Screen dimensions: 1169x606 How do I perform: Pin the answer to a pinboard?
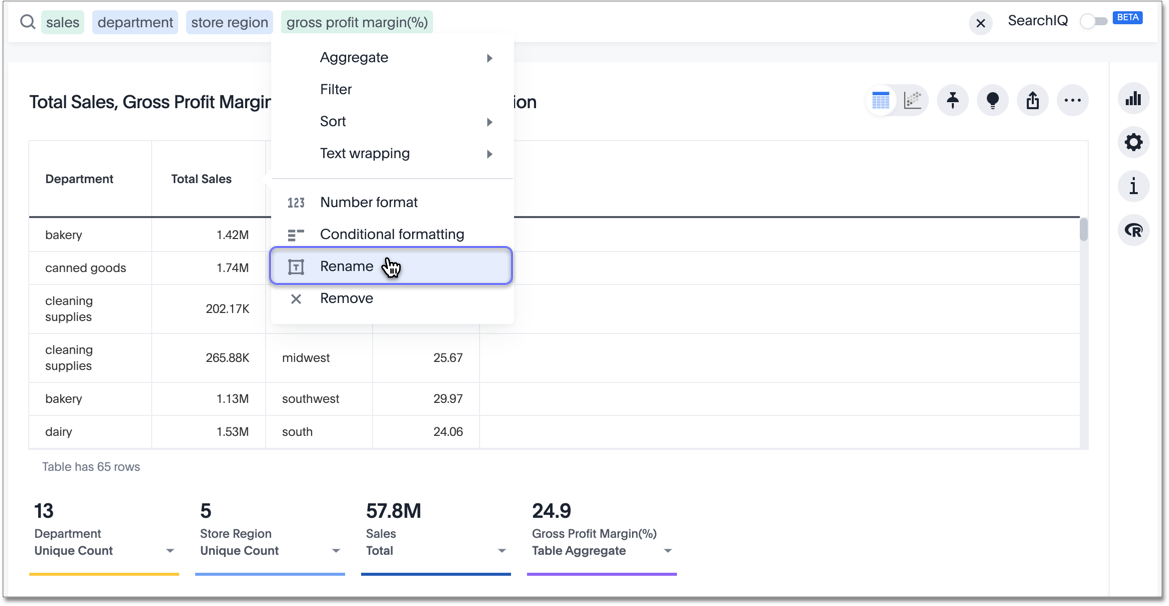pos(953,100)
